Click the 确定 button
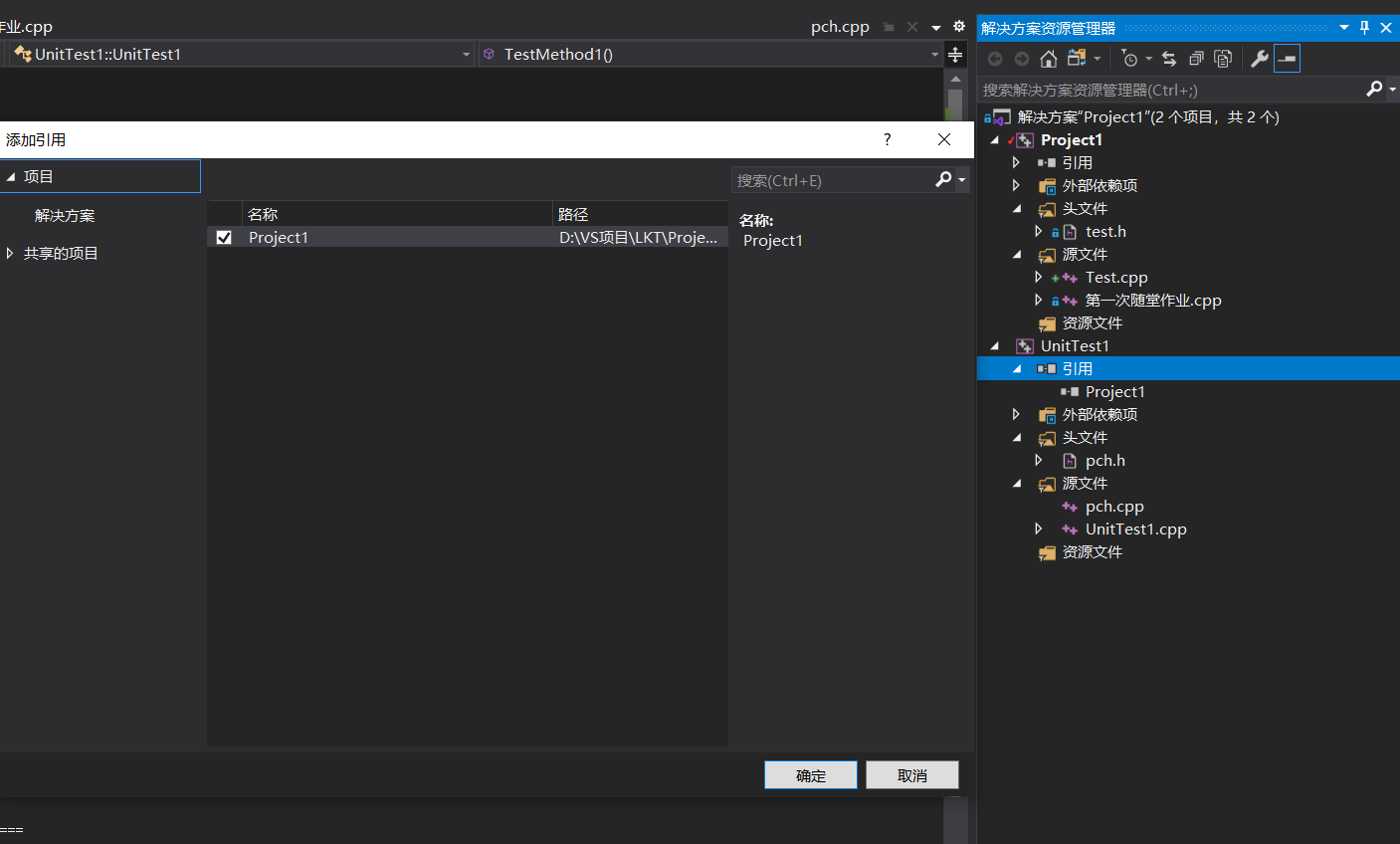 [811, 775]
